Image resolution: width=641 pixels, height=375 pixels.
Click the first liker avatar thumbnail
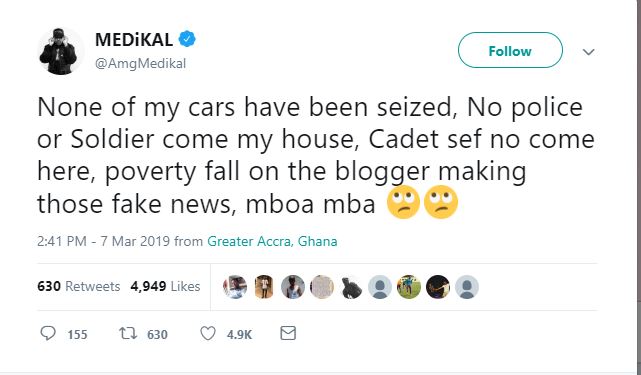(x=235, y=287)
